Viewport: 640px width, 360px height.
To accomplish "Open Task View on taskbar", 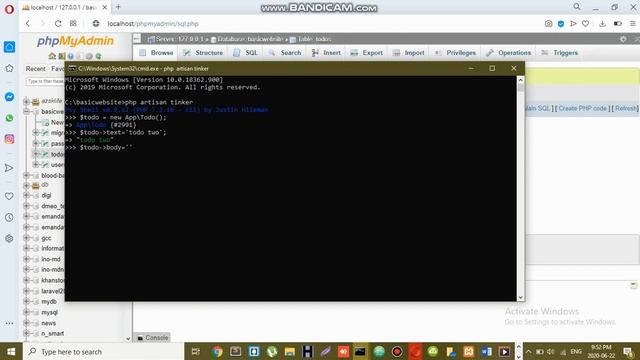I will (x=196, y=352).
